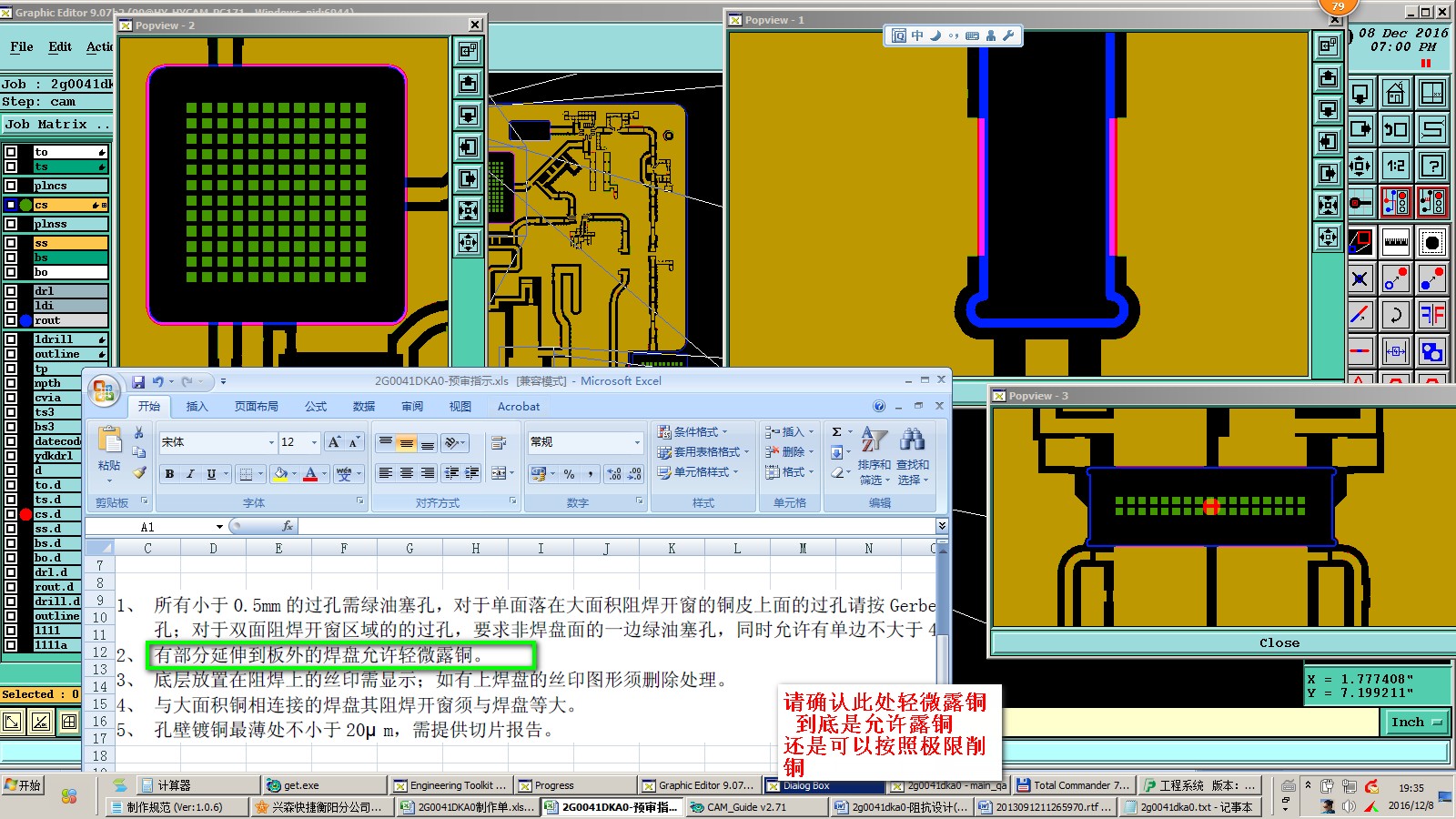This screenshot has width=1456, height=819.
Task: Toggle the checkbox for layer 'cs'
Action: 11,205
